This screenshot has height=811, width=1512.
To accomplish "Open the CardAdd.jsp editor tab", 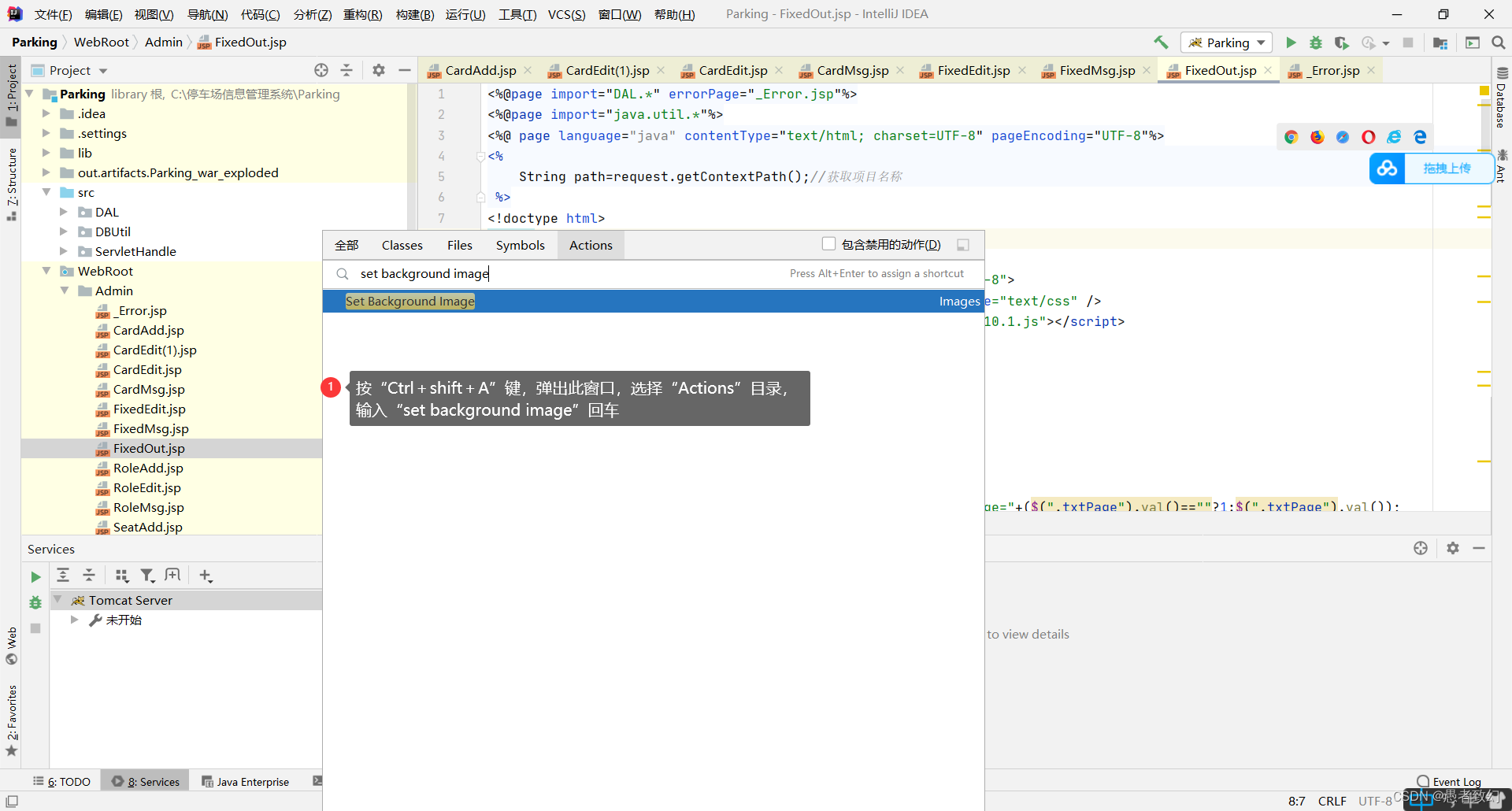I will click(480, 70).
